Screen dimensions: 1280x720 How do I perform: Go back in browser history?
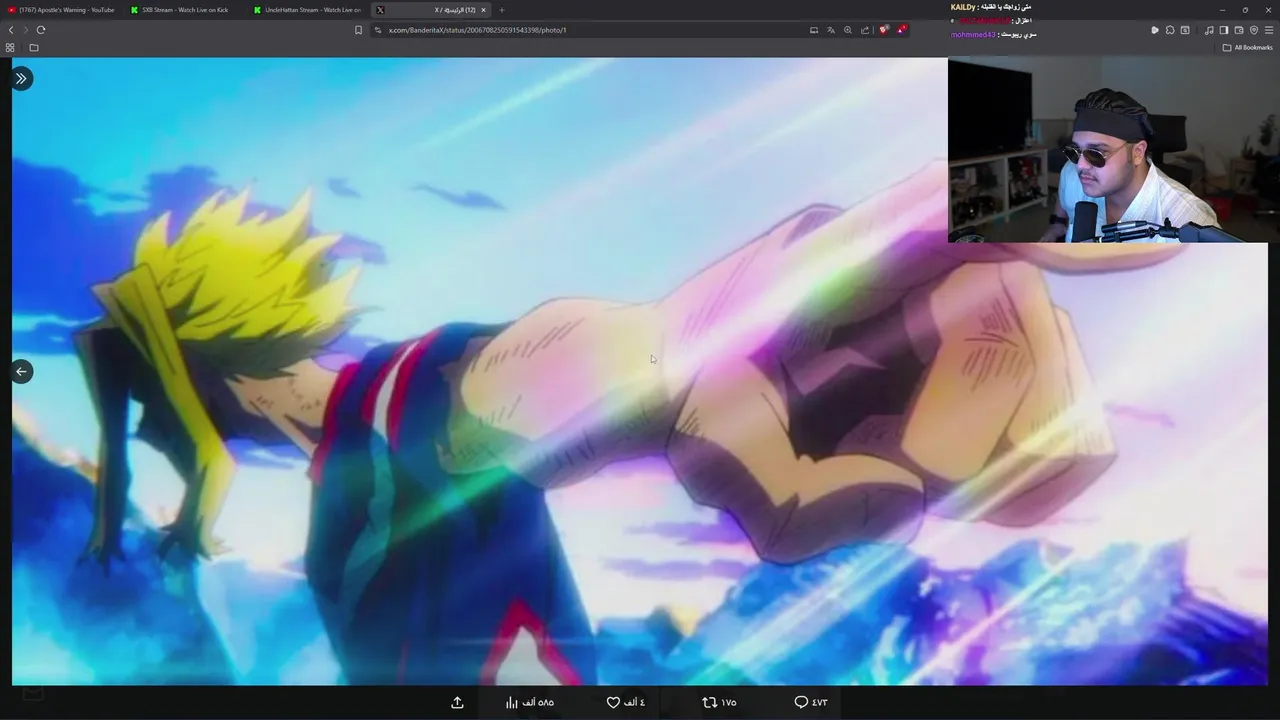tap(12, 30)
